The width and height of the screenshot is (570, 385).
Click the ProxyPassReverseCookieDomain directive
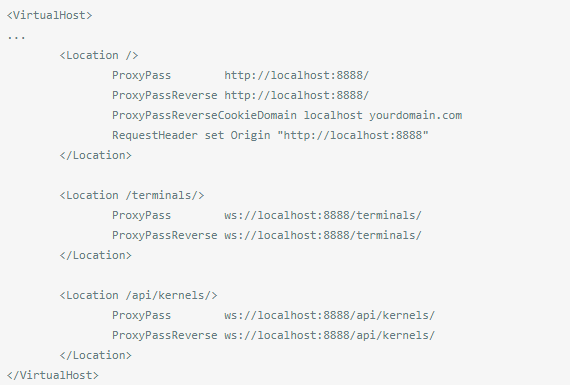tap(204, 115)
